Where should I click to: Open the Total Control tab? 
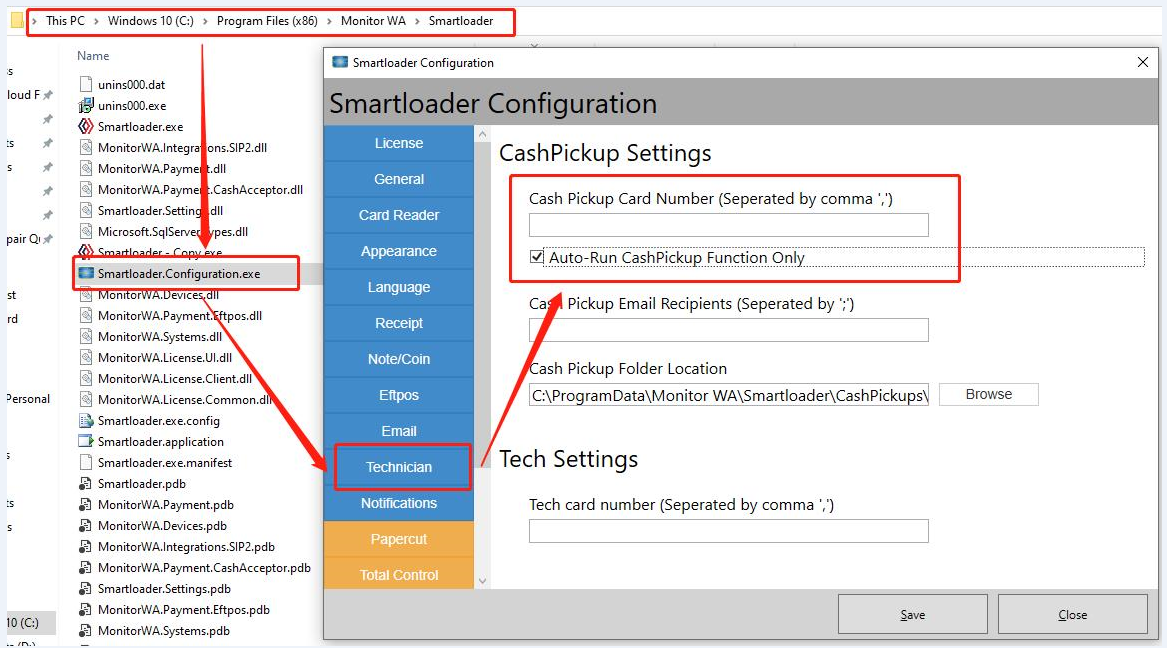399,574
